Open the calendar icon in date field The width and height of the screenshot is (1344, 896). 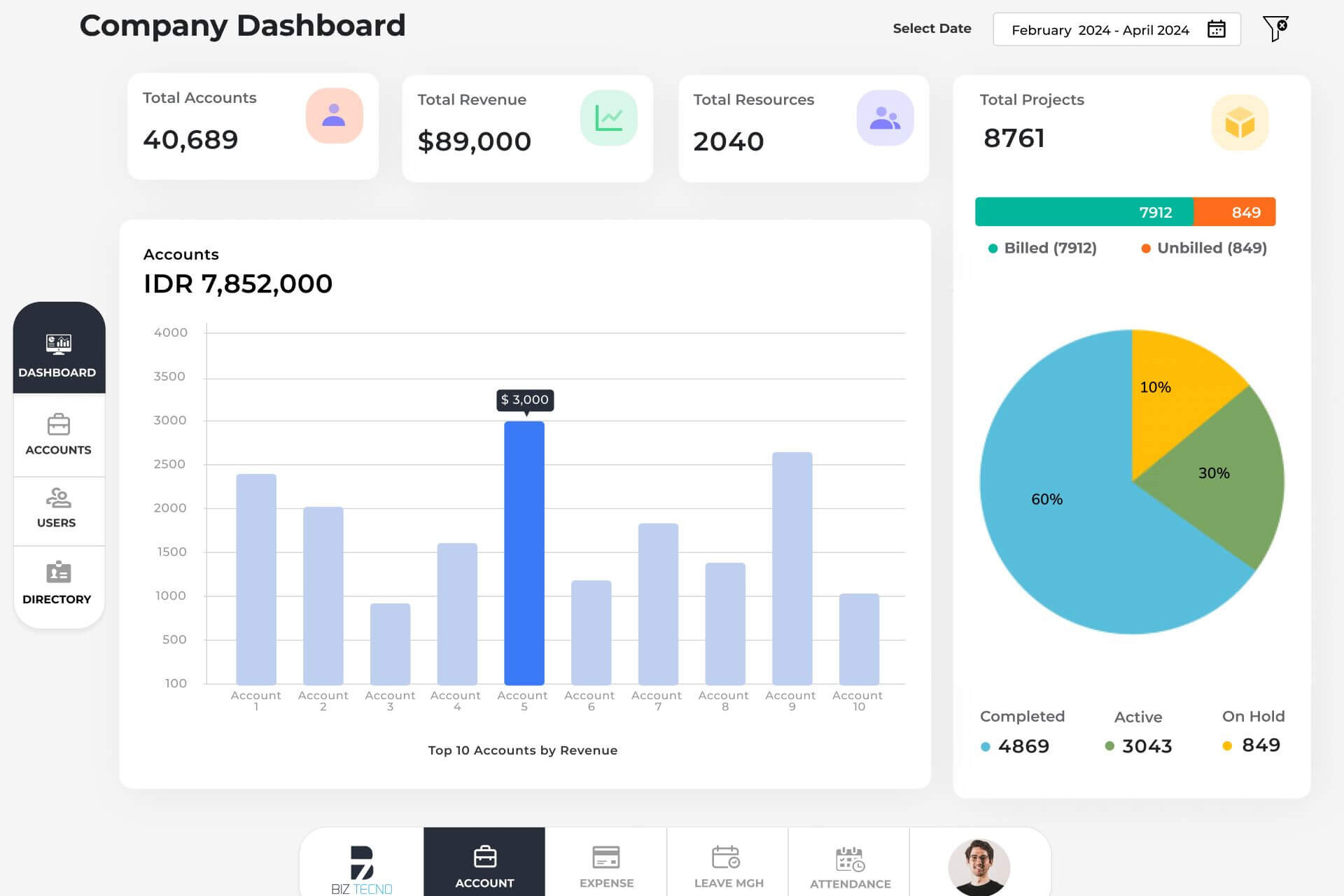[1216, 29]
